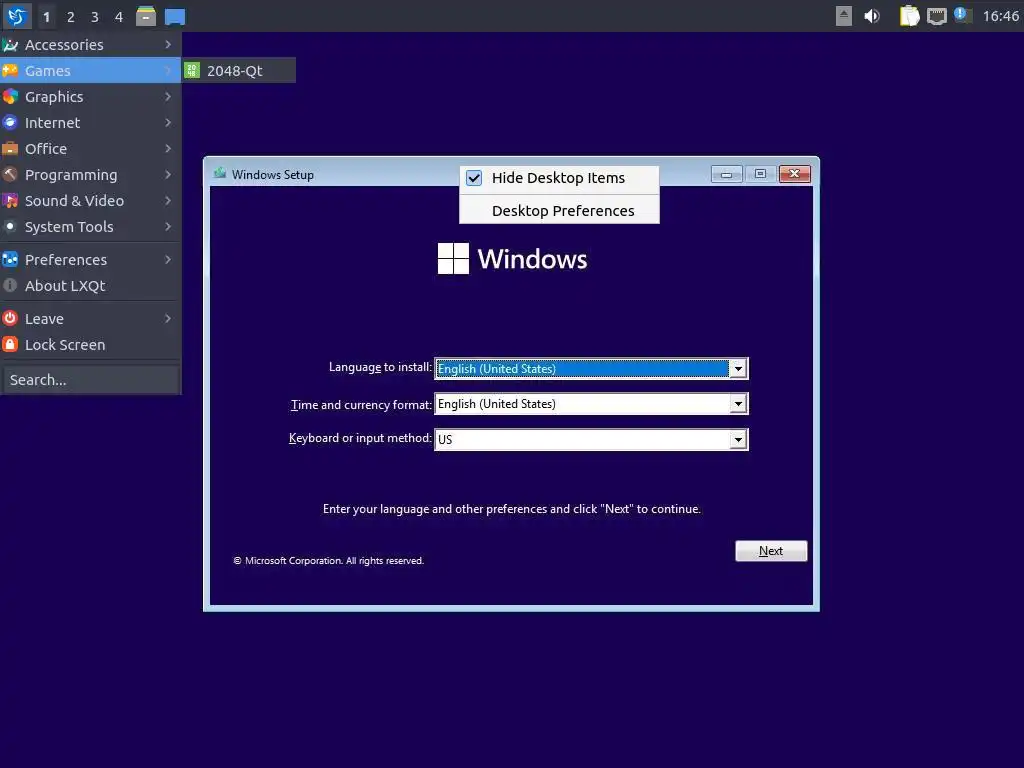This screenshot has width=1024, height=768.
Task: Maximize the Windows Setup window
Action: click(x=760, y=174)
